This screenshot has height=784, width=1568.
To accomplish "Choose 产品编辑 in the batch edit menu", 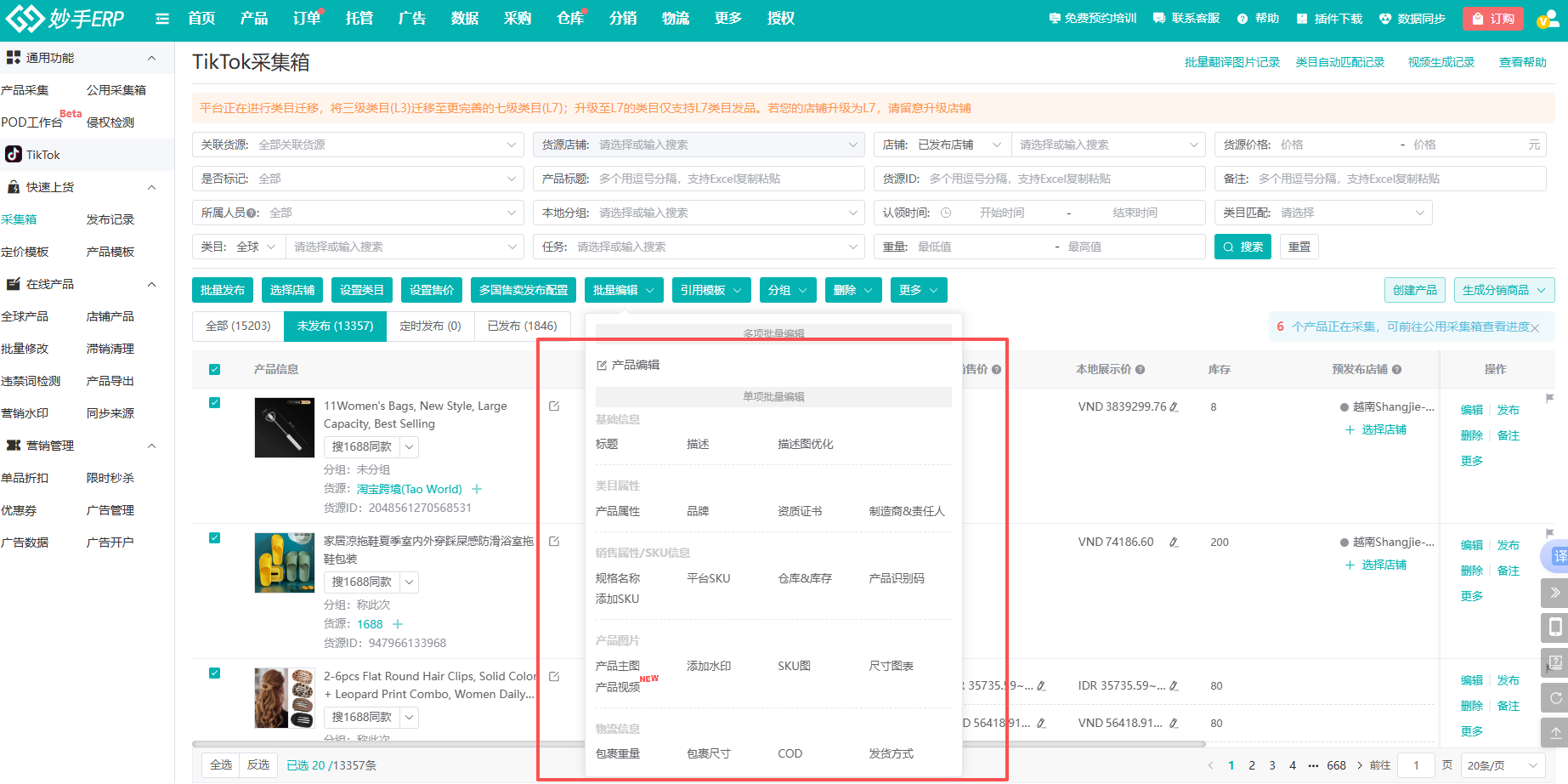I will 635,365.
